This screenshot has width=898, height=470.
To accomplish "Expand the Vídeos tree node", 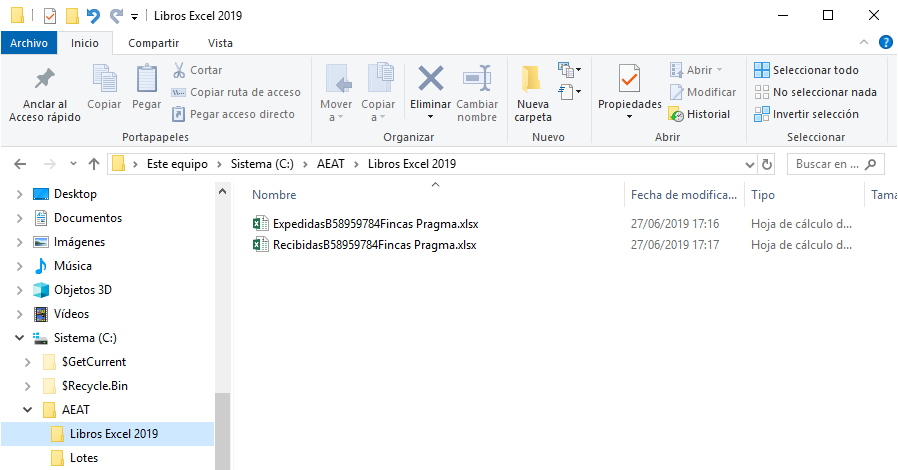I will point(19,314).
